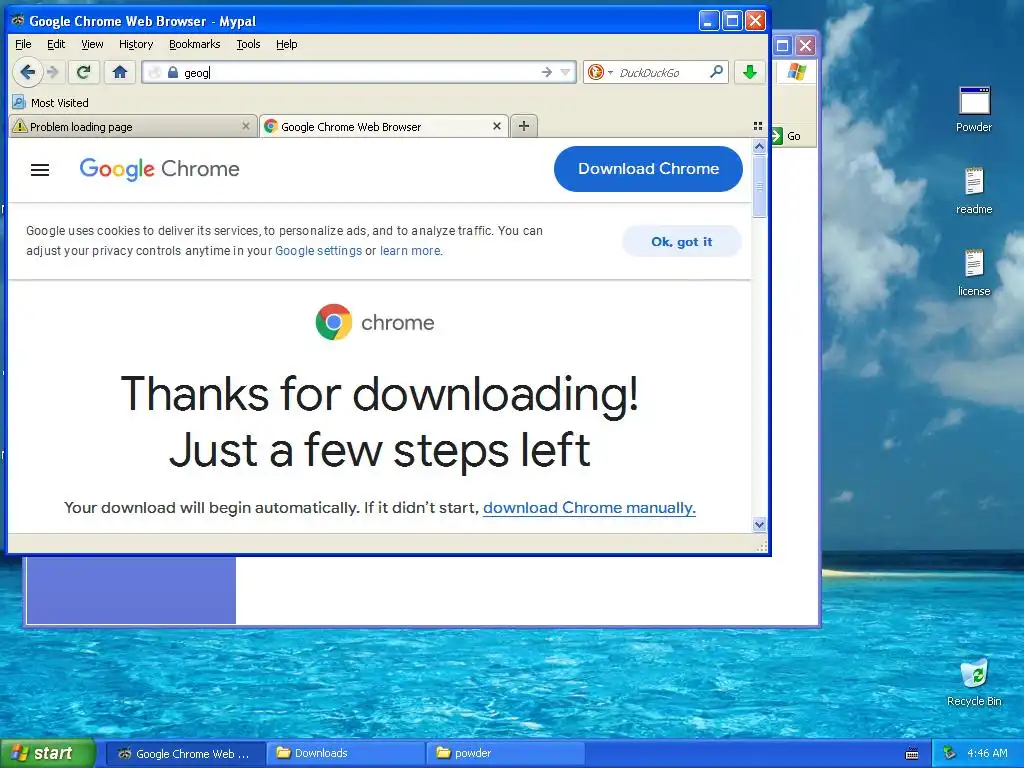Click the Mypal window title bar icon
This screenshot has height=768, width=1024.
click(18, 21)
